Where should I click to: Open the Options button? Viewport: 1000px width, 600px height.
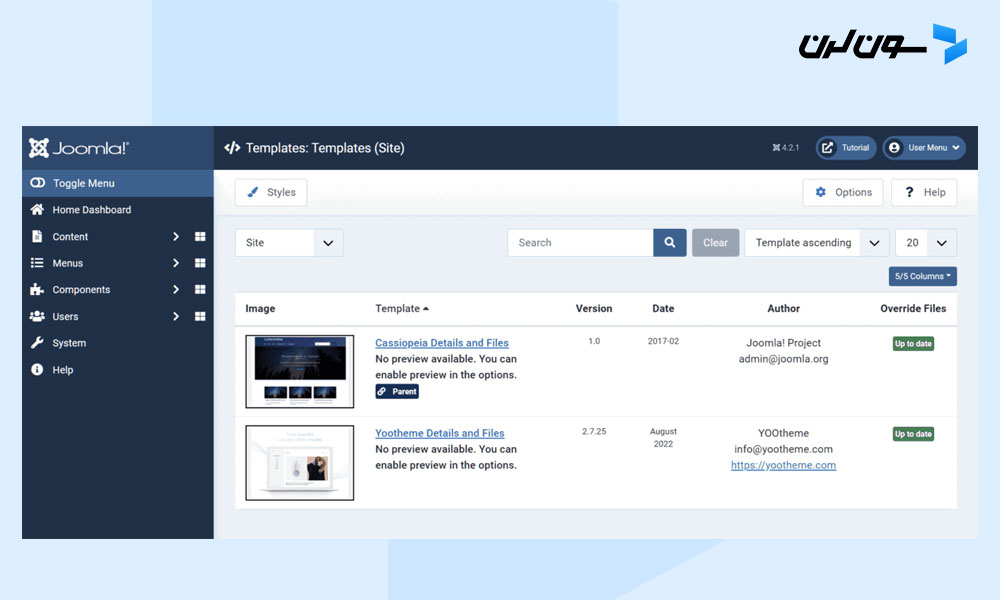click(x=842, y=193)
